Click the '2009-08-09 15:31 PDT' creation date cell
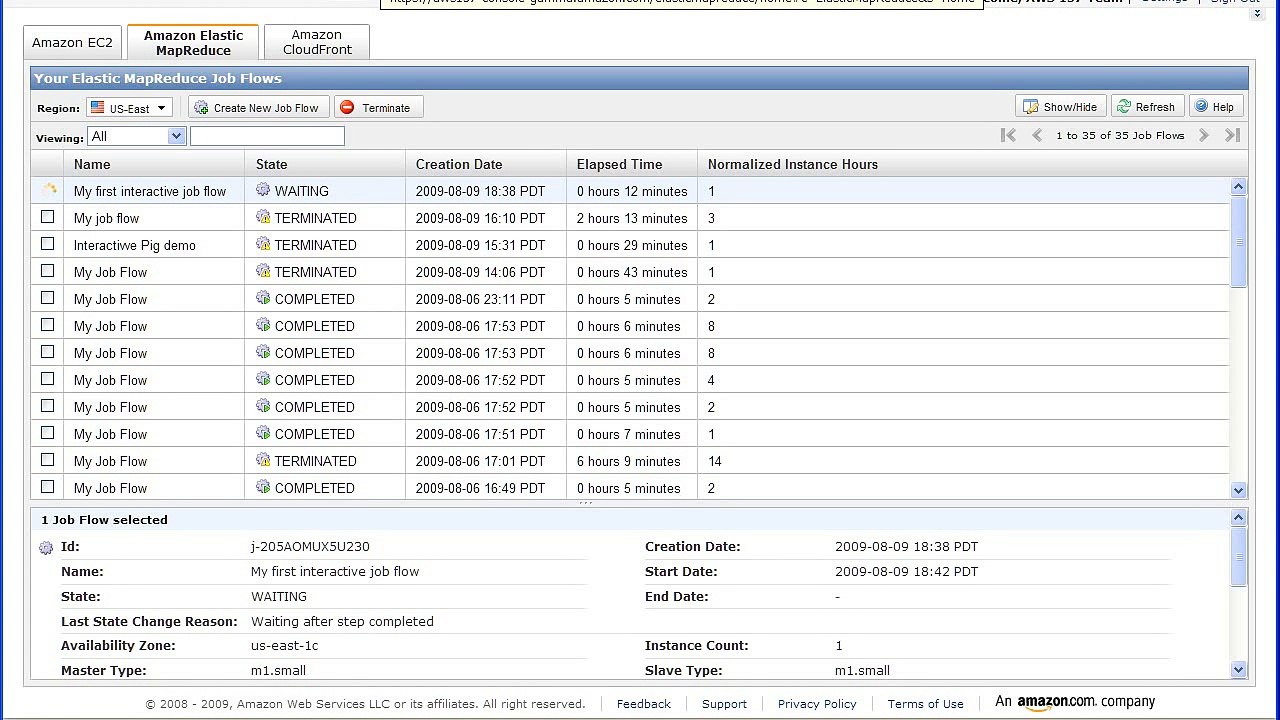 pos(481,245)
